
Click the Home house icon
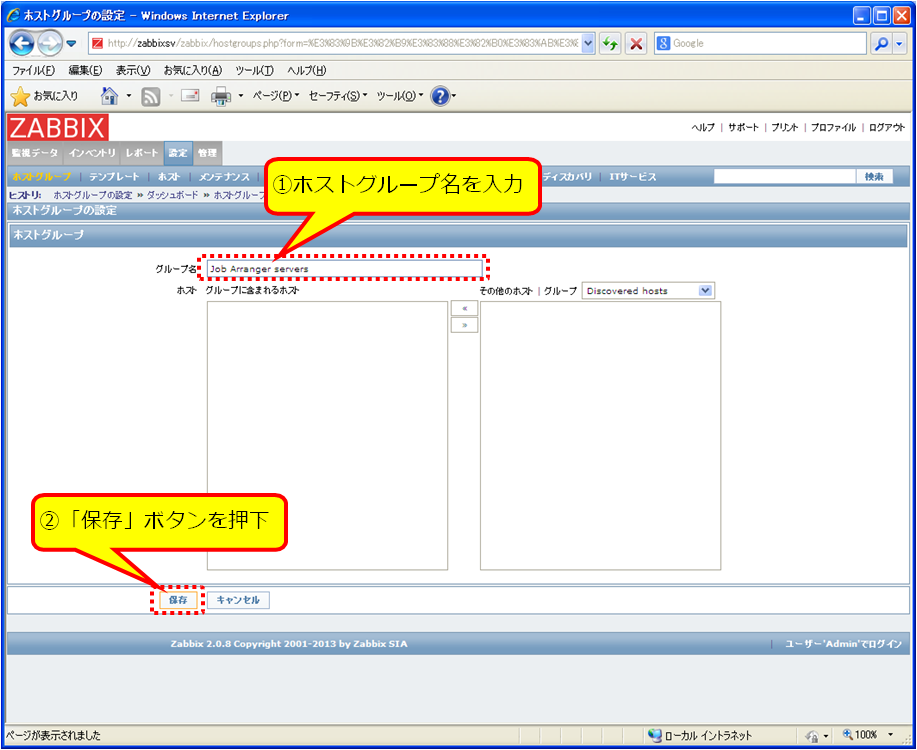(109, 95)
